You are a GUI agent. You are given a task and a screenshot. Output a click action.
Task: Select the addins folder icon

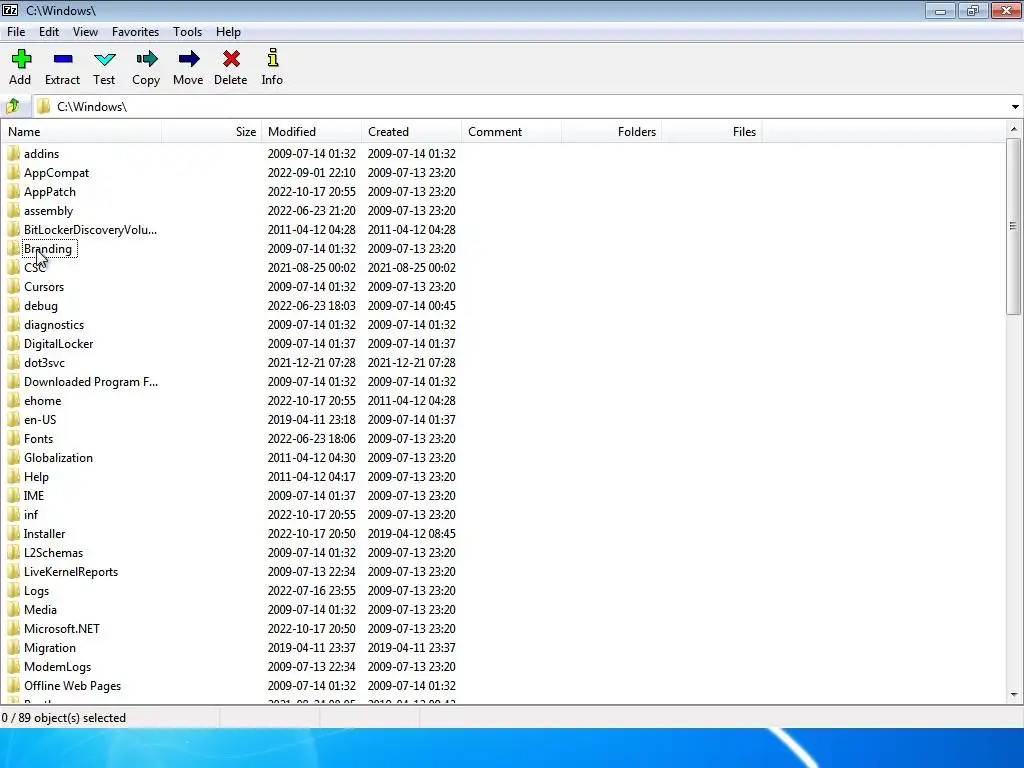(13, 153)
